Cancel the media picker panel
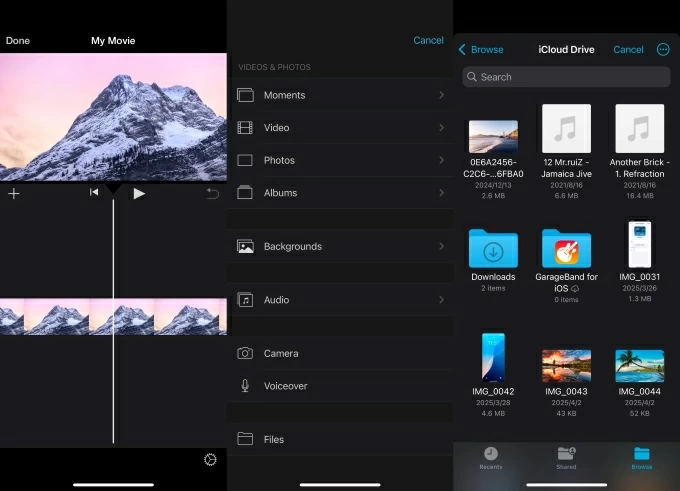Image resolution: width=680 pixels, height=491 pixels. [428, 41]
